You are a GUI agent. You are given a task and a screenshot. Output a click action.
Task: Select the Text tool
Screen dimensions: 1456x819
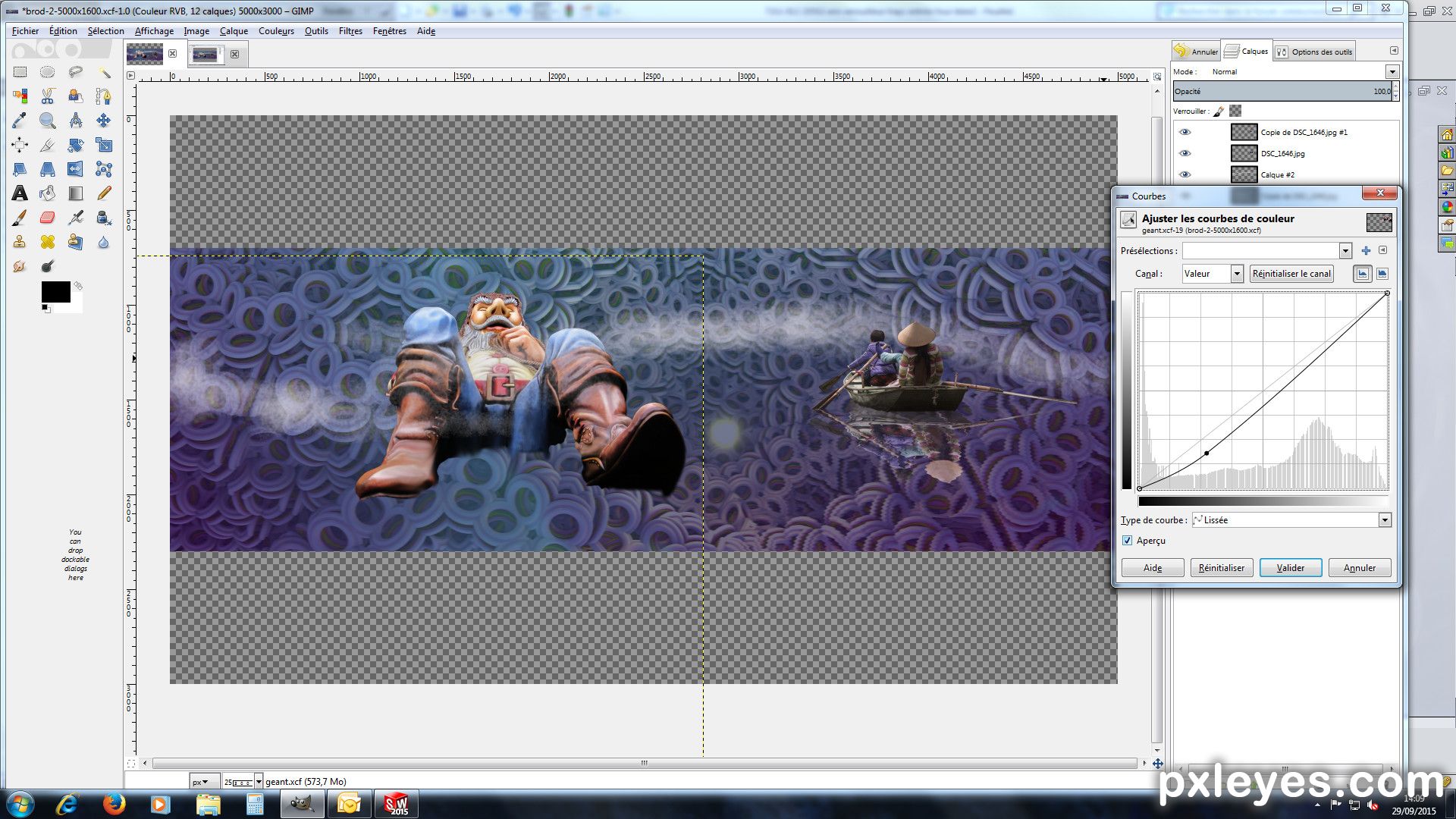pos(20,193)
